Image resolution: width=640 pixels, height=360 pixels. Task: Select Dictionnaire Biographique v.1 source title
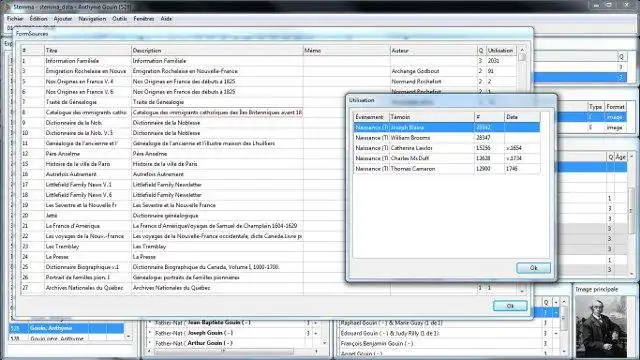point(82,267)
